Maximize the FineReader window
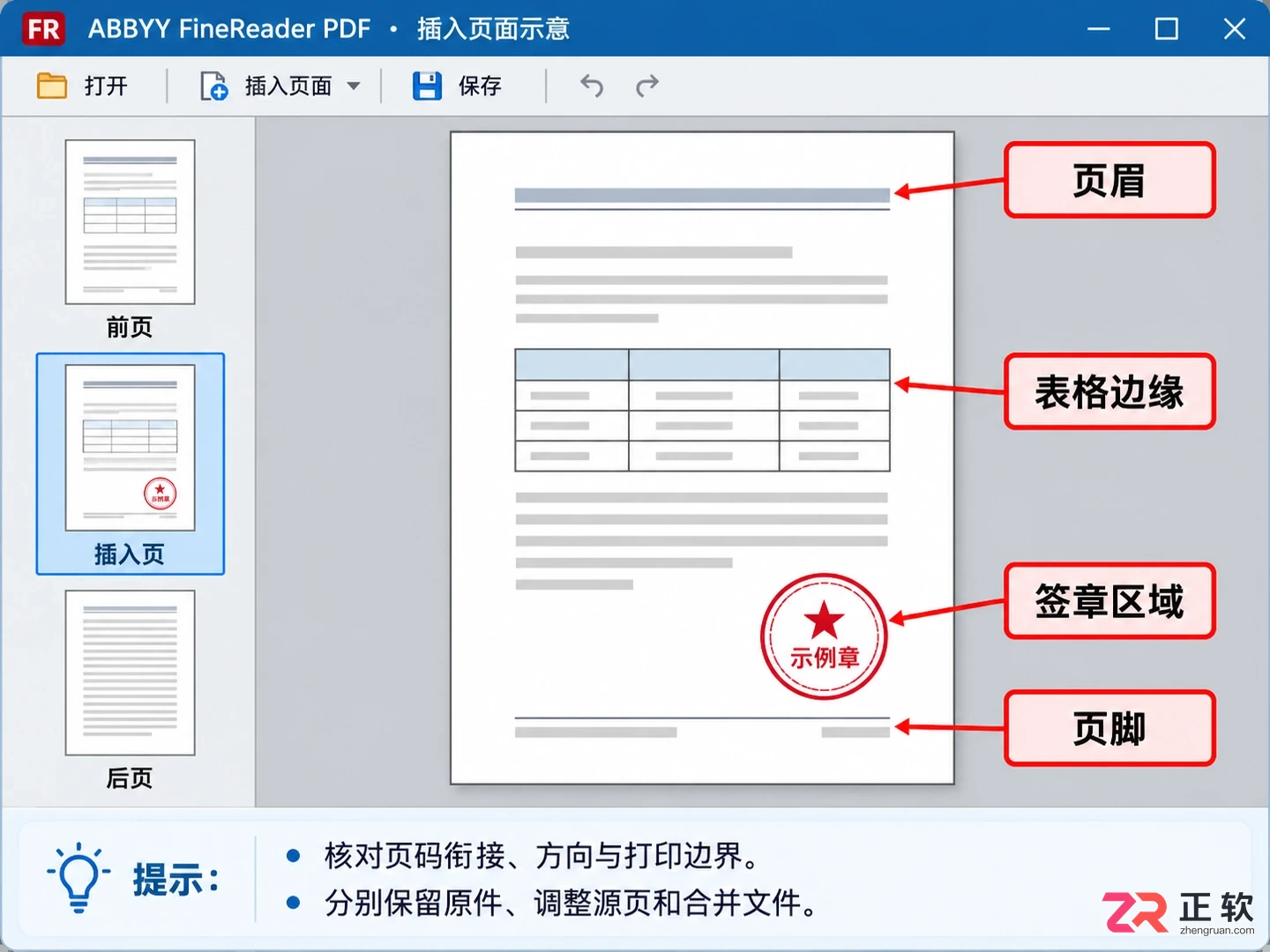 pos(1167,29)
